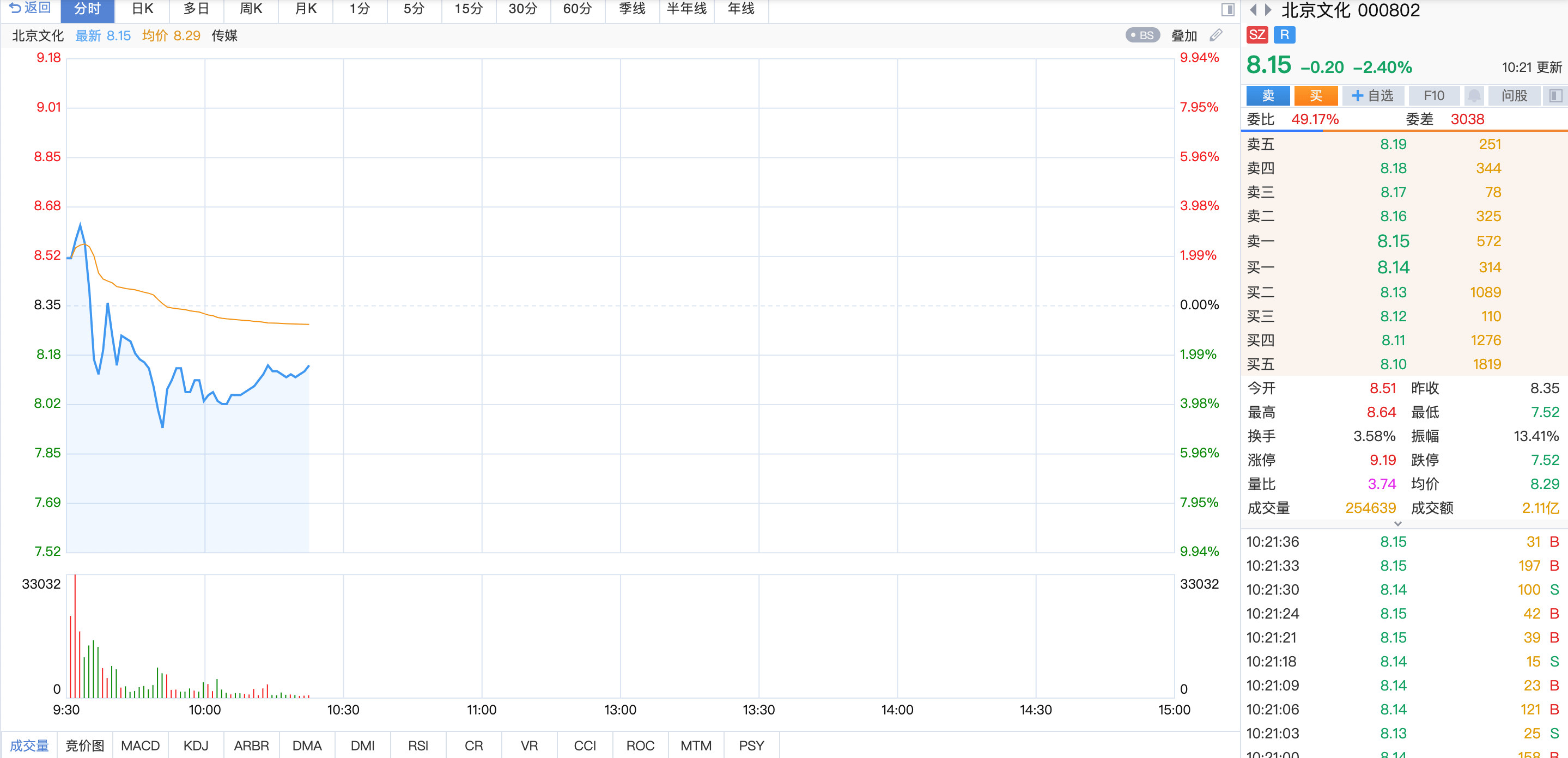Select the MACD indicator tab
The height and width of the screenshot is (758, 1568).
140,745
